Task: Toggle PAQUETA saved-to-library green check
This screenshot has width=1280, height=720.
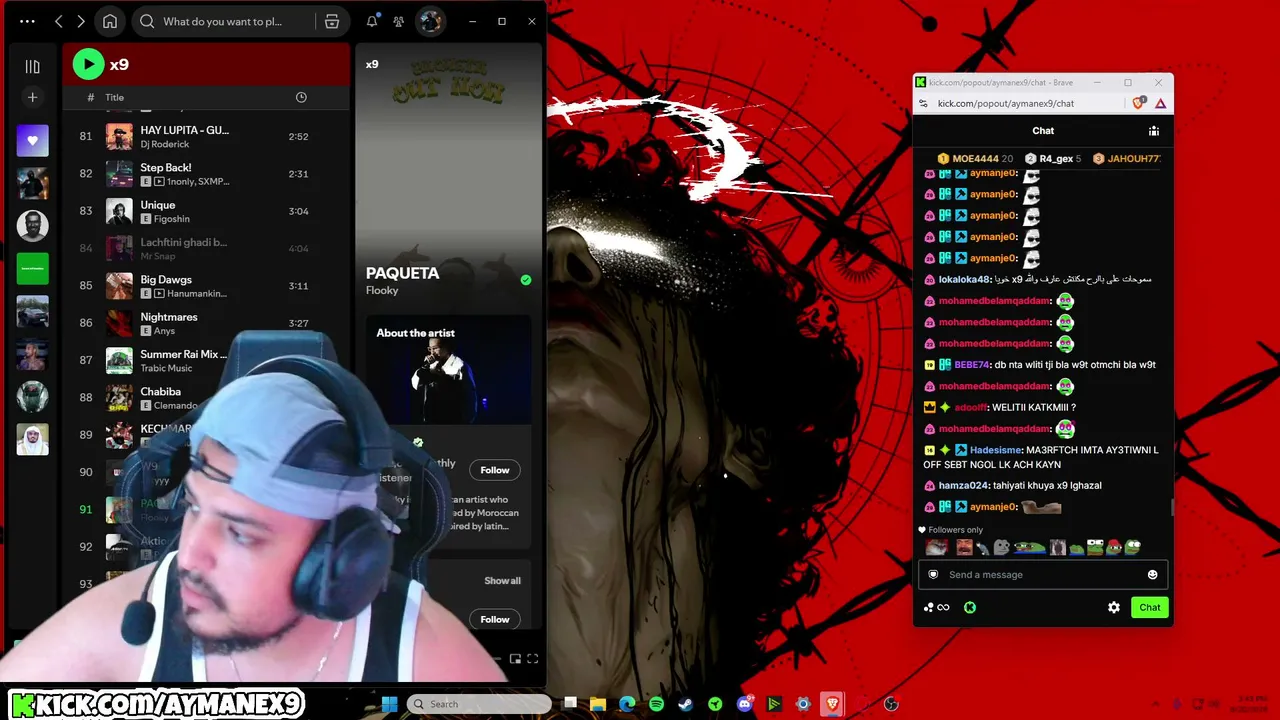Action: pyautogui.click(x=526, y=280)
